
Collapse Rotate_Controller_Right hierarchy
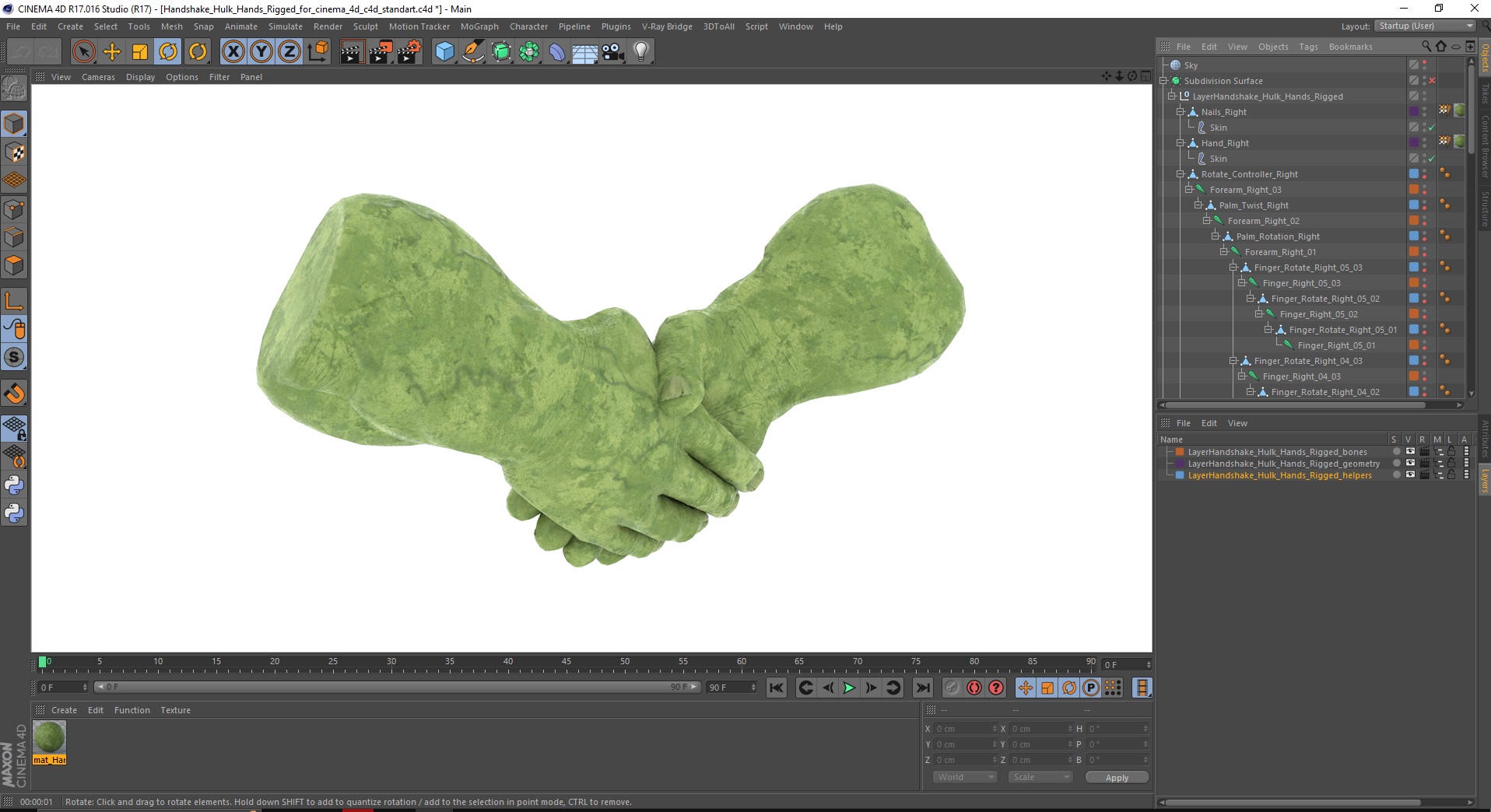point(1181,174)
